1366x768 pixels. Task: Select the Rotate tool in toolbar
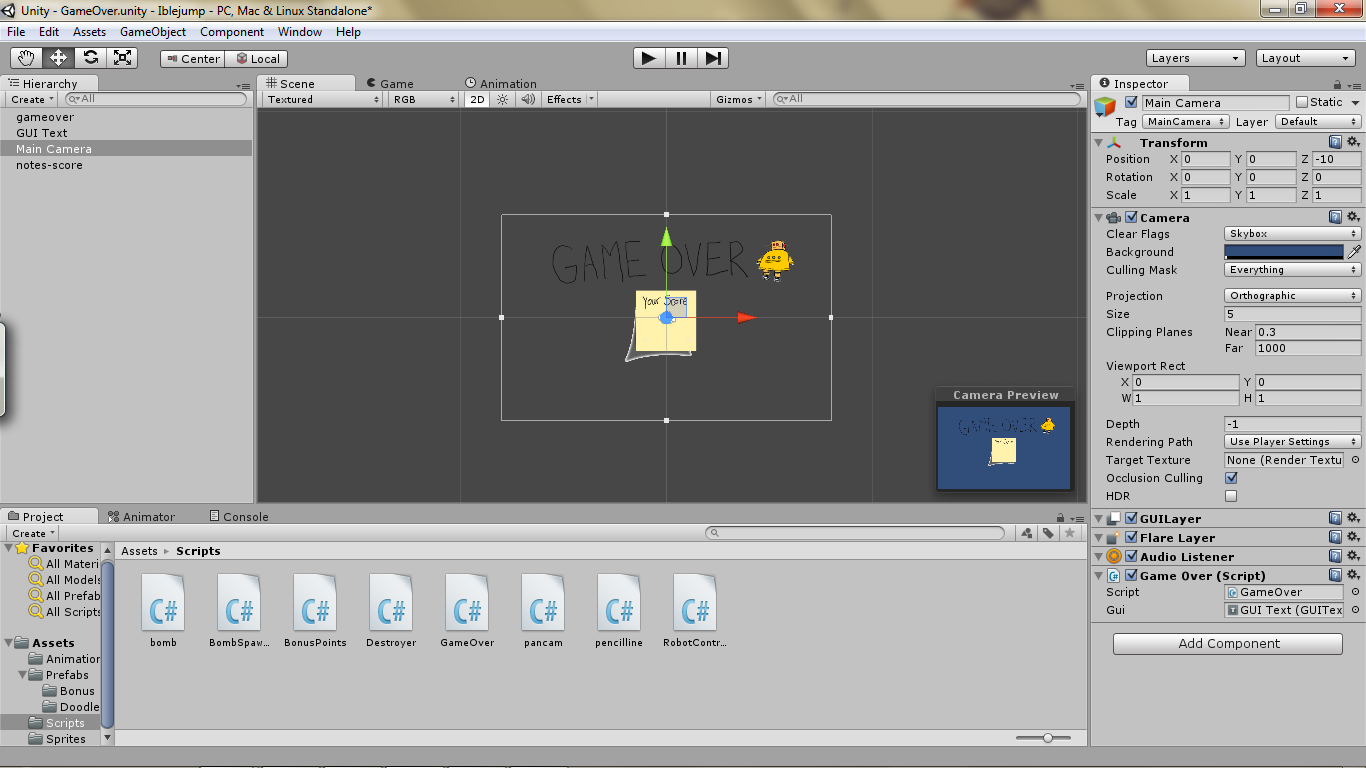point(90,58)
